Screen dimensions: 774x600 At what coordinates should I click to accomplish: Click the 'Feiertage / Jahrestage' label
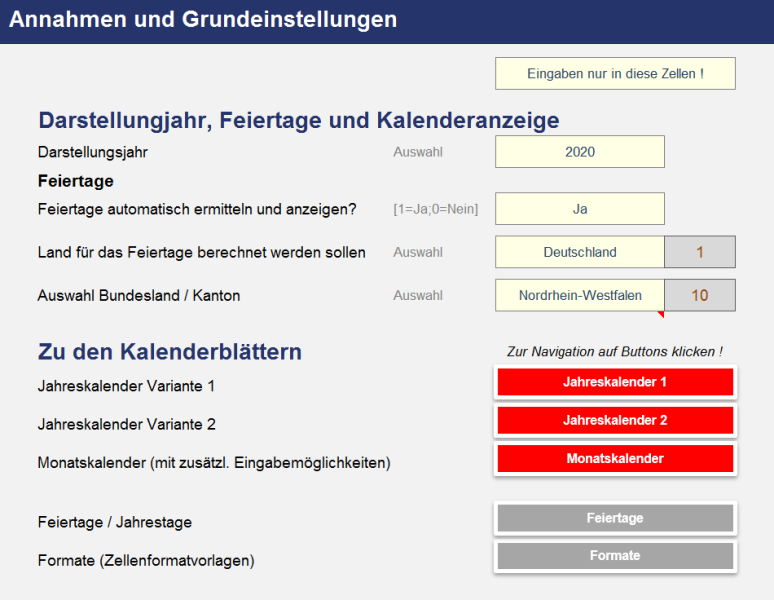[115, 522]
